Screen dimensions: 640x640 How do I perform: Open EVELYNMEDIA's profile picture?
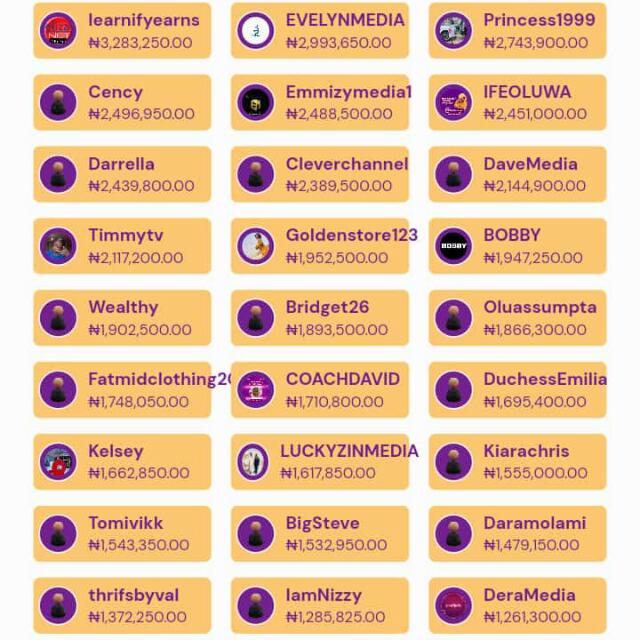[256, 31]
